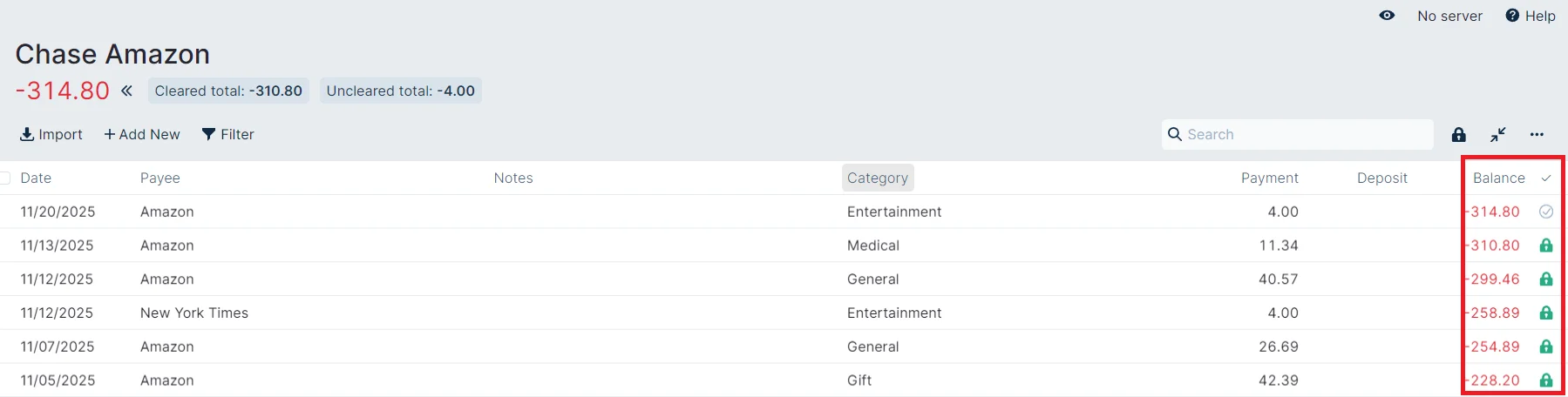Image resolution: width=1568 pixels, height=397 pixels.
Task: Click the lock icon on 11/05/2025 row
Action: (1545, 380)
